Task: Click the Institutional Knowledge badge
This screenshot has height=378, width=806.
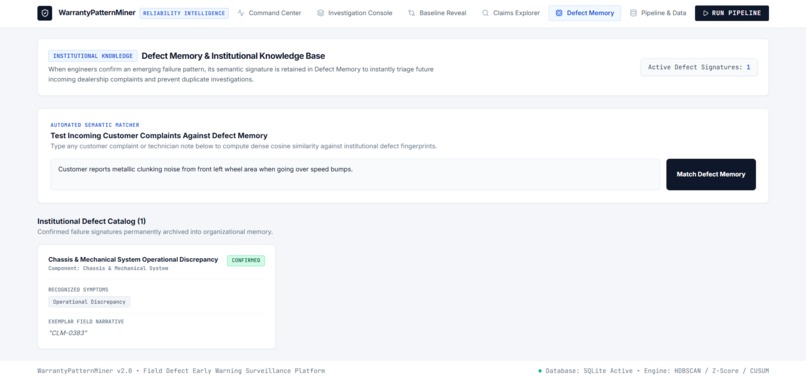Action: [93, 56]
